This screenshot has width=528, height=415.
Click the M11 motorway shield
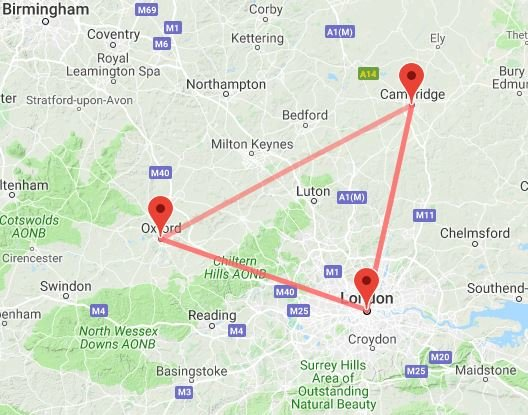click(424, 215)
